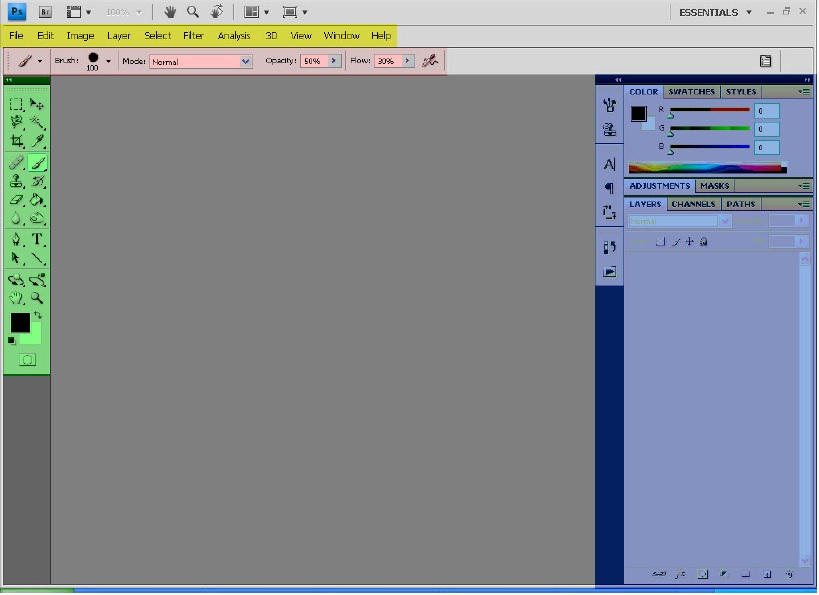Pick the Clone Stamp tool
This screenshot has height=595, width=819.
click(17, 182)
